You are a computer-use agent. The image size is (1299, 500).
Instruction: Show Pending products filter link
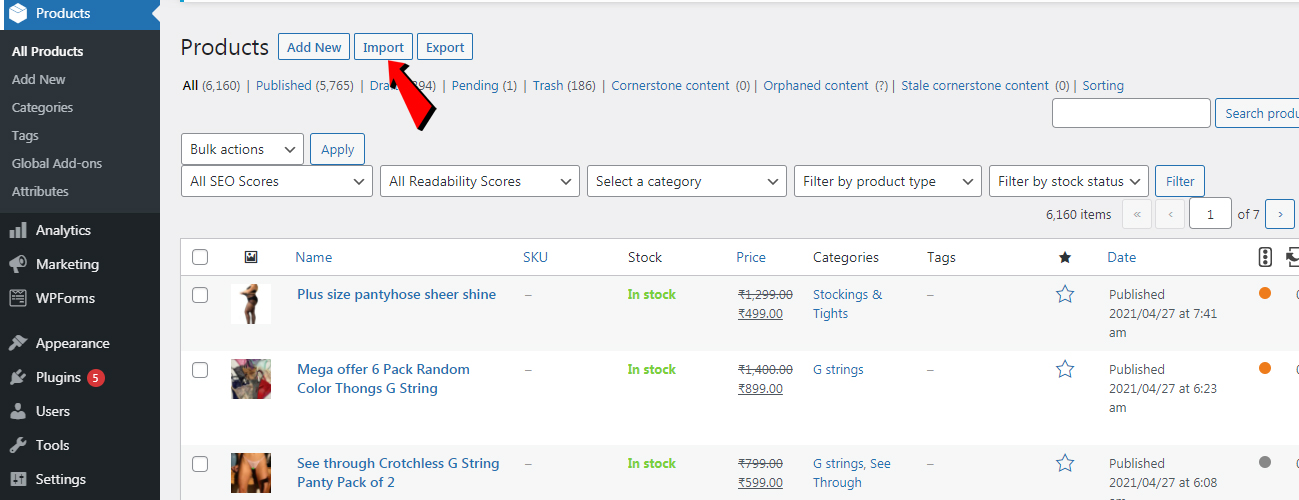pyautogui.click(x=475, y=85)
